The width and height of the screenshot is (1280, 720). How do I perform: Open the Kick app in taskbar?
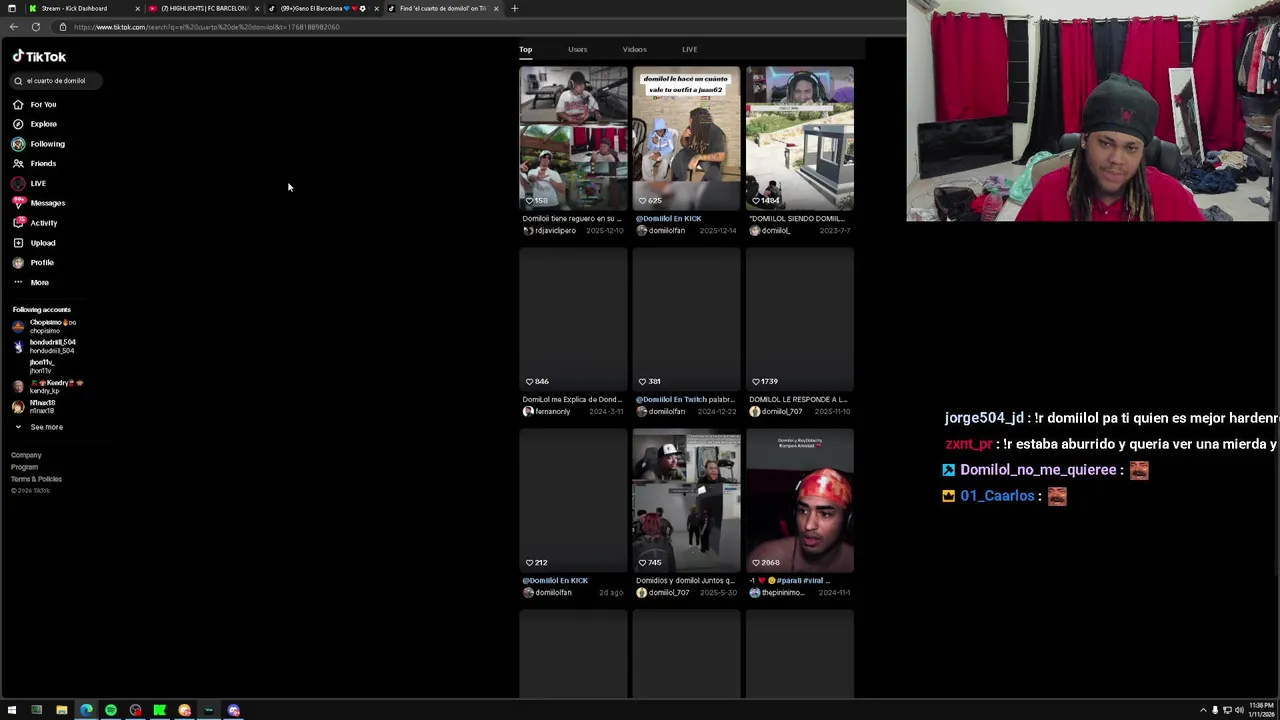[x=159, y=710]
